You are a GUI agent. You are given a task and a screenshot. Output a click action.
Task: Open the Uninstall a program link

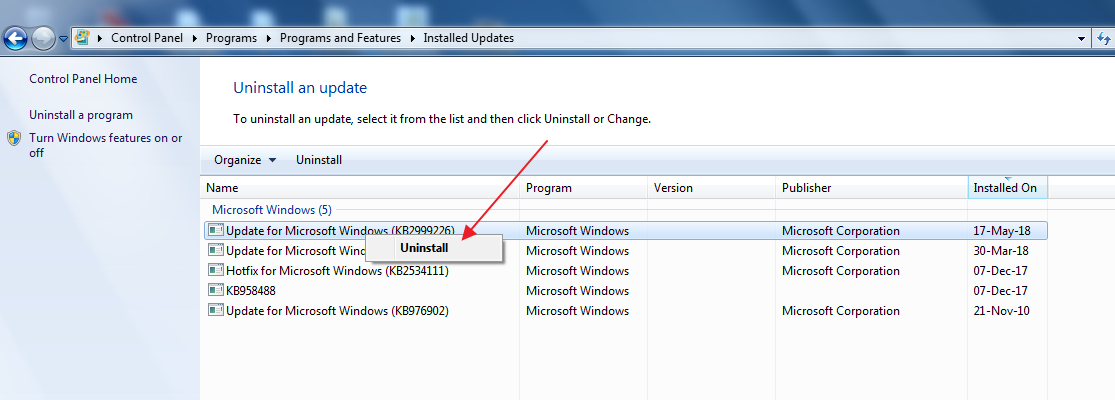[81, 115]
